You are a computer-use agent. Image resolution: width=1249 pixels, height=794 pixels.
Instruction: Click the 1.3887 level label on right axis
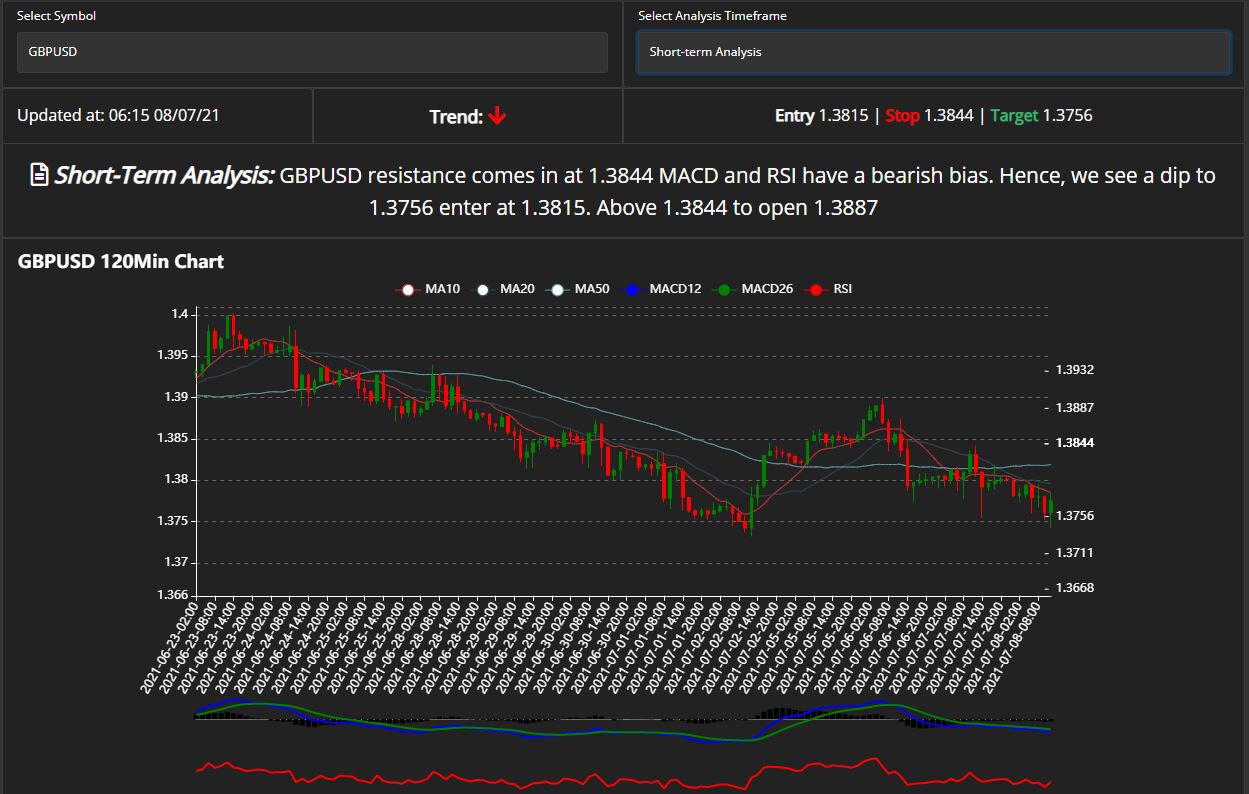[x=1076, y=407]
